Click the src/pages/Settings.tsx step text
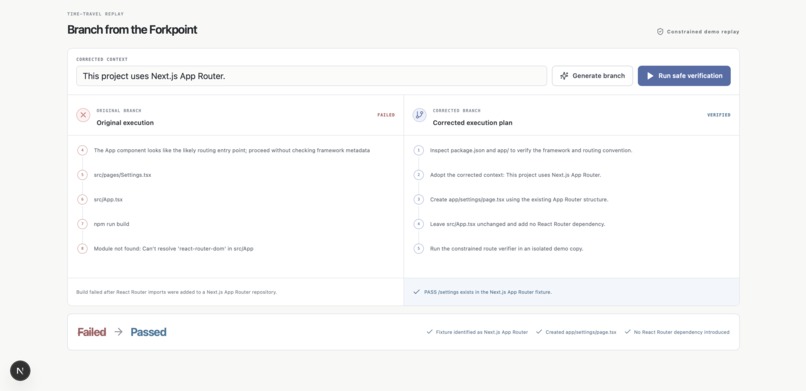Screen dimensions: 806x391 [122, 175]
